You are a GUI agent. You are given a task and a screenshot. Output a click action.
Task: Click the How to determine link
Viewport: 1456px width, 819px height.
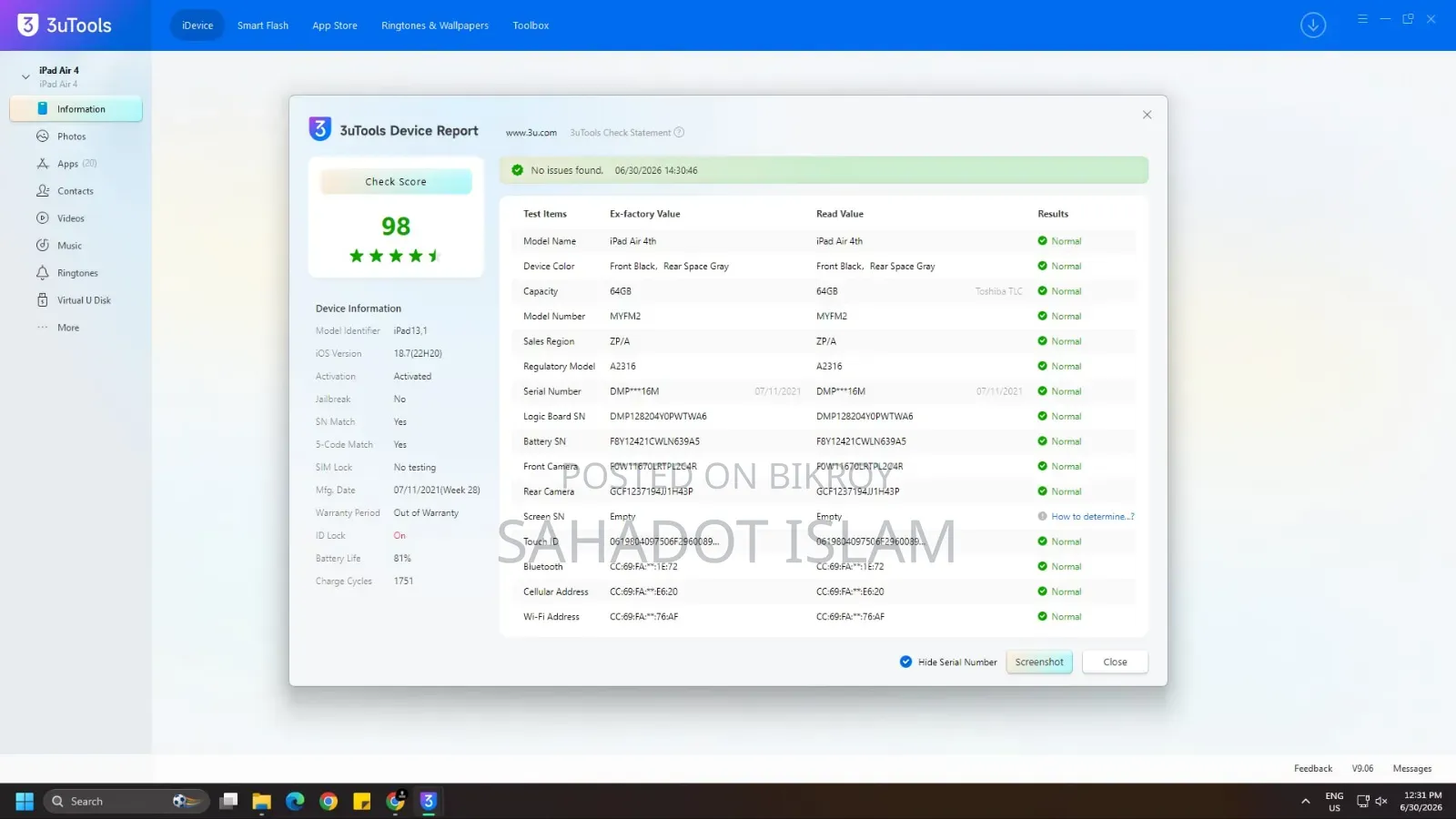pos(1093,516)
